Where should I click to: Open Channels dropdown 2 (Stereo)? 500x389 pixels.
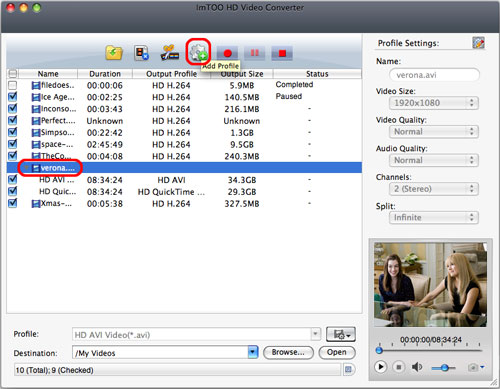[434, 189]
